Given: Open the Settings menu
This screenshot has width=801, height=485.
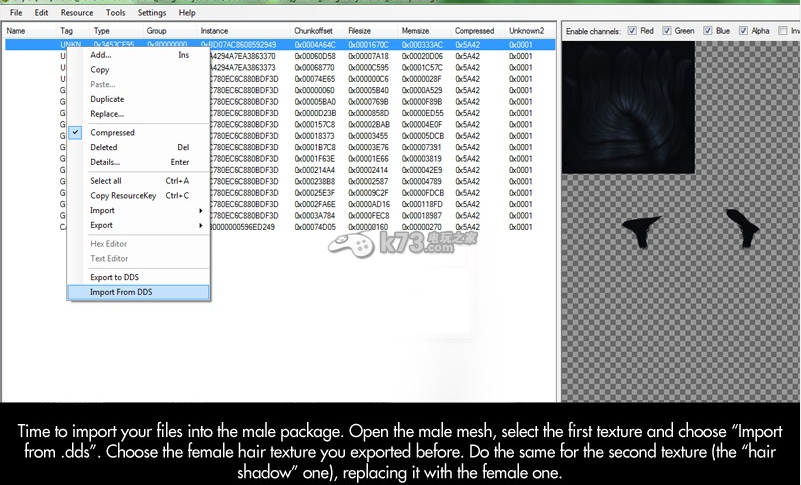Looking at the screenshot, I should pos(152,13).
